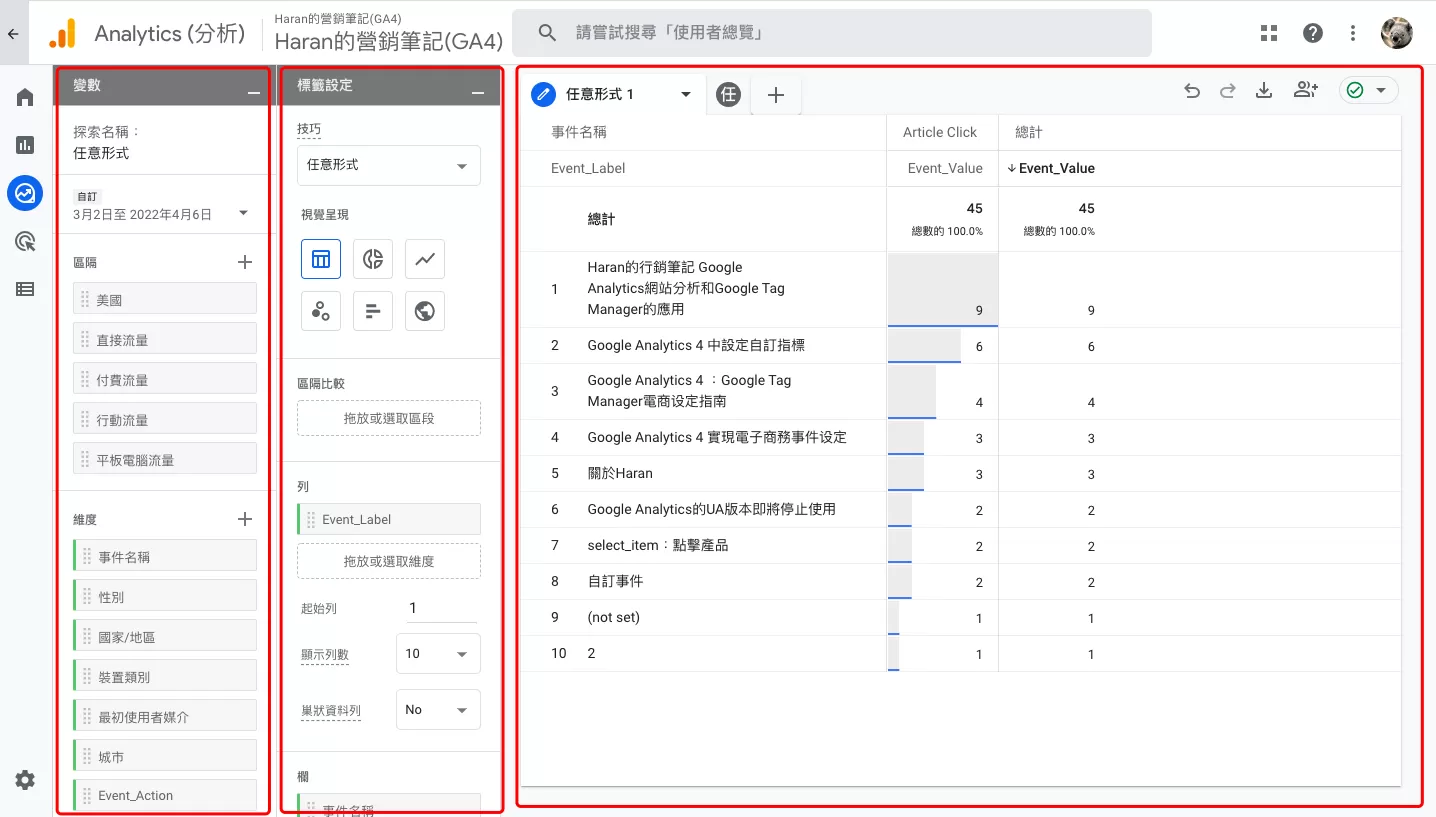This screenshot has height=817, width=1436.
Task: Select the table visualization icon
Action: (x=321, y=259)
